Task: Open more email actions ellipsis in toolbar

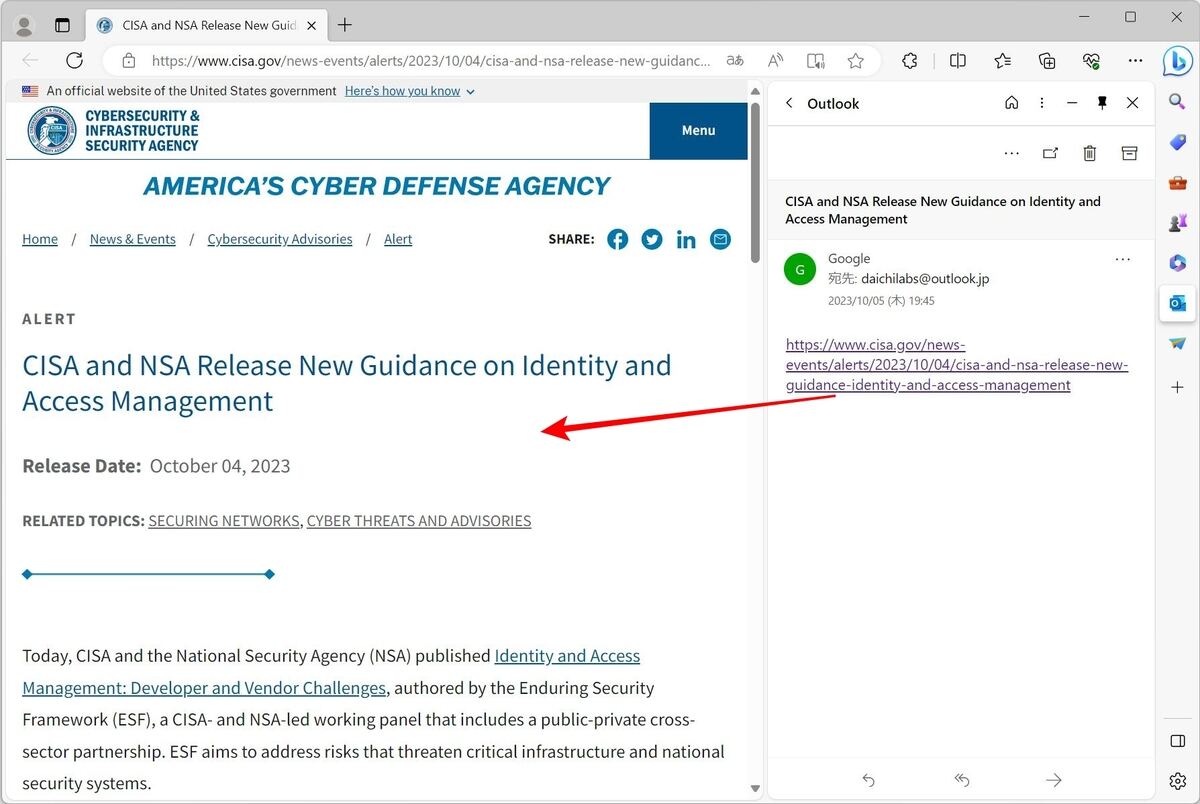Action: click(x=1012, y=153)
